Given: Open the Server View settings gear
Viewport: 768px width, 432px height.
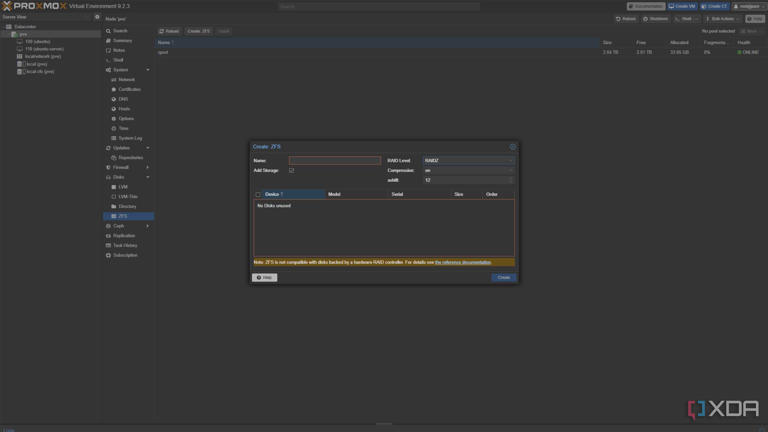Looking at the screenshot, I should pyautogui.click(x=97, y=17).
